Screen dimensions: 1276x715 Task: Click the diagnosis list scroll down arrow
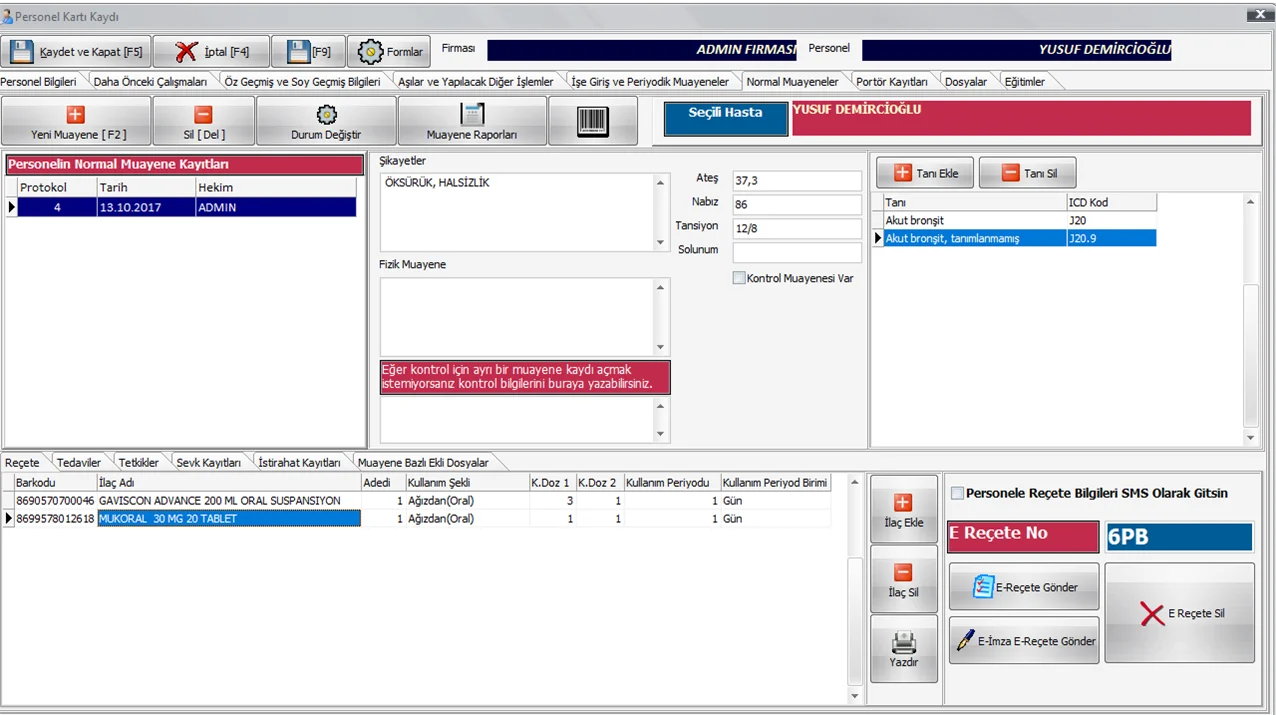click(x=1250, y=438)
